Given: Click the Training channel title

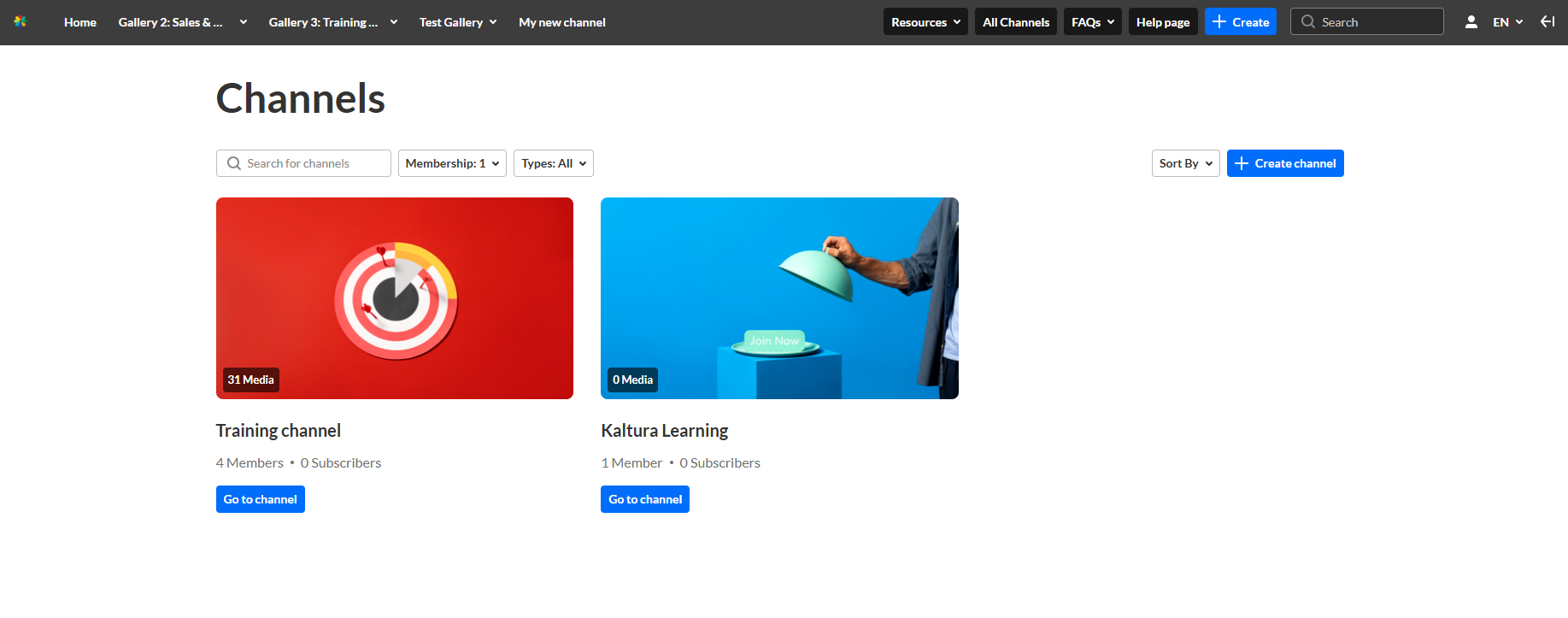Looking at the screenshot, I should pyautogui.click(x=279, y=431).
